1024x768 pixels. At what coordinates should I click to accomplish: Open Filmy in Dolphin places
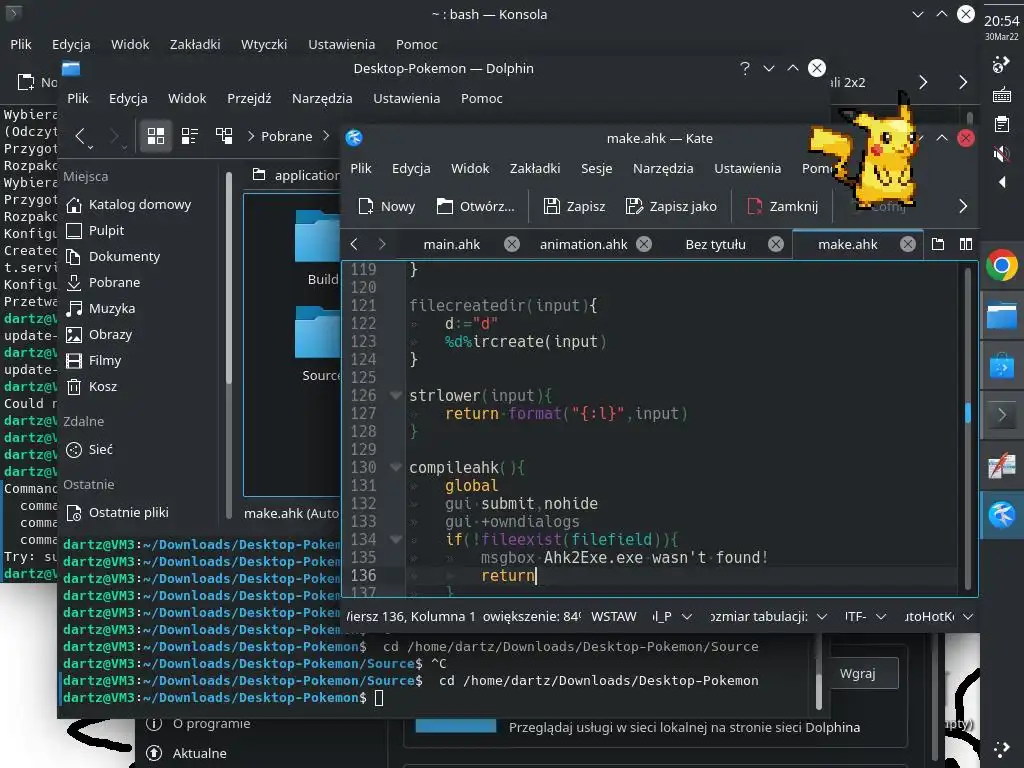[93, 360]
